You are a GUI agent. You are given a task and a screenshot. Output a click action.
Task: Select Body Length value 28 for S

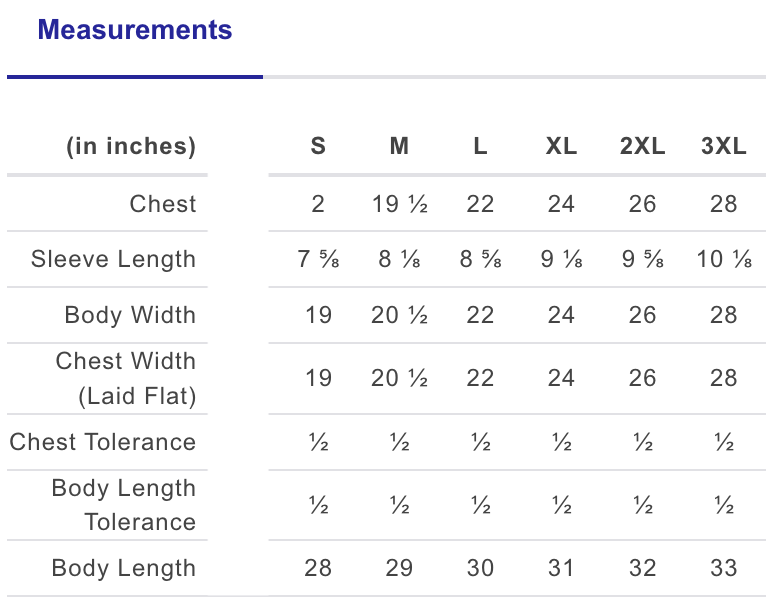click(318, 568)
